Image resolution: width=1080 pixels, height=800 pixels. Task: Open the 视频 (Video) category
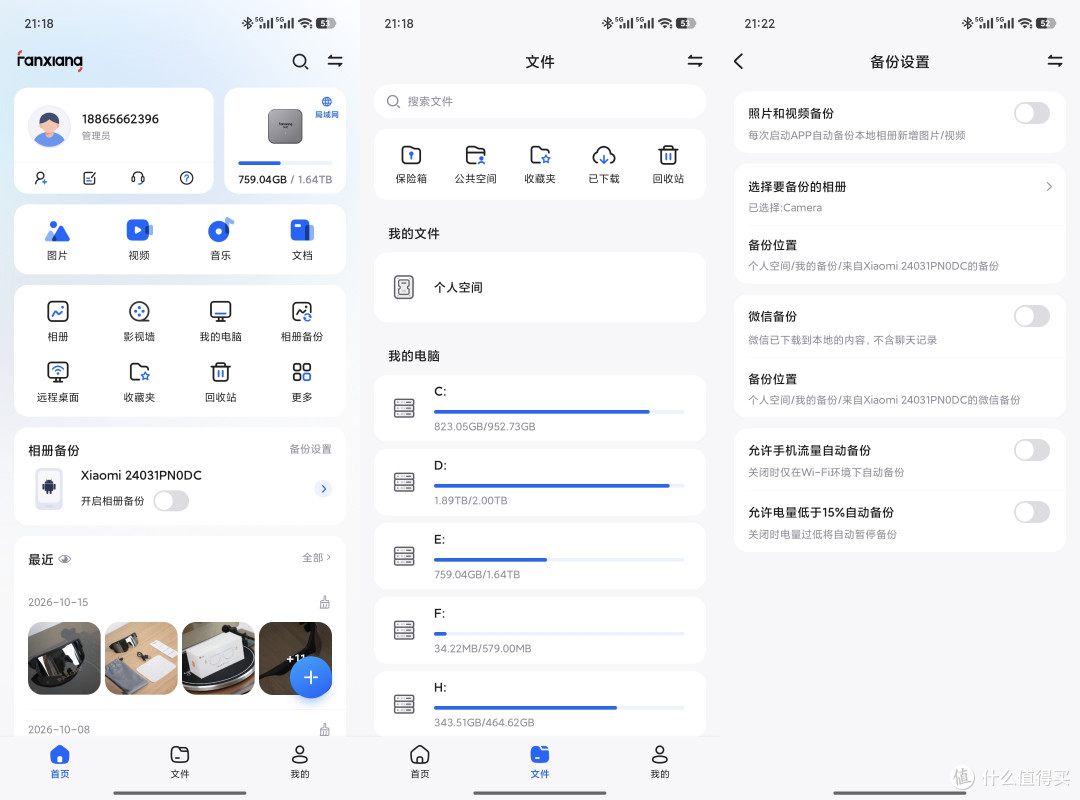pos(139,239)
